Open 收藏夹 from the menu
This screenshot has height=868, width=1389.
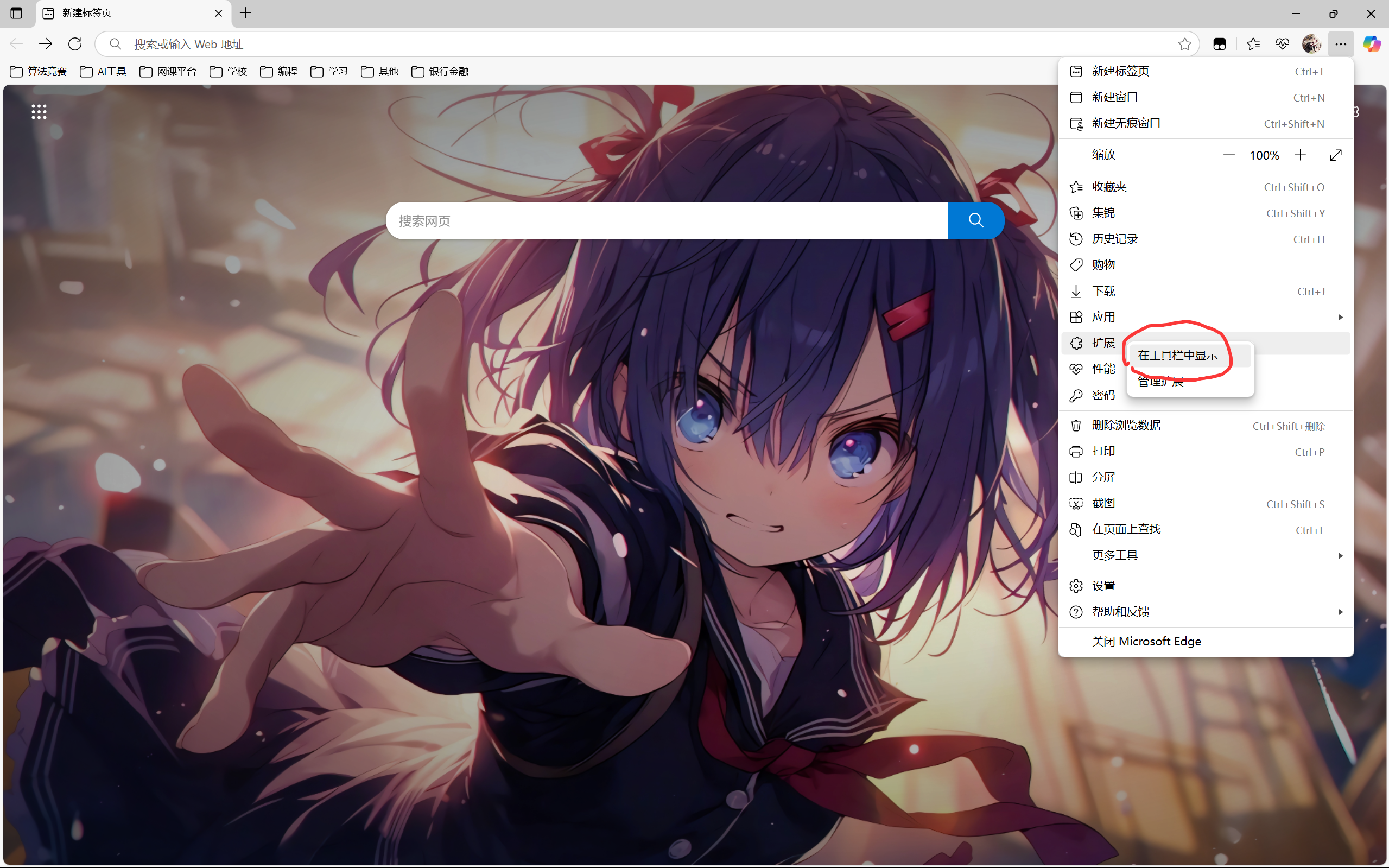[1206, 187]
